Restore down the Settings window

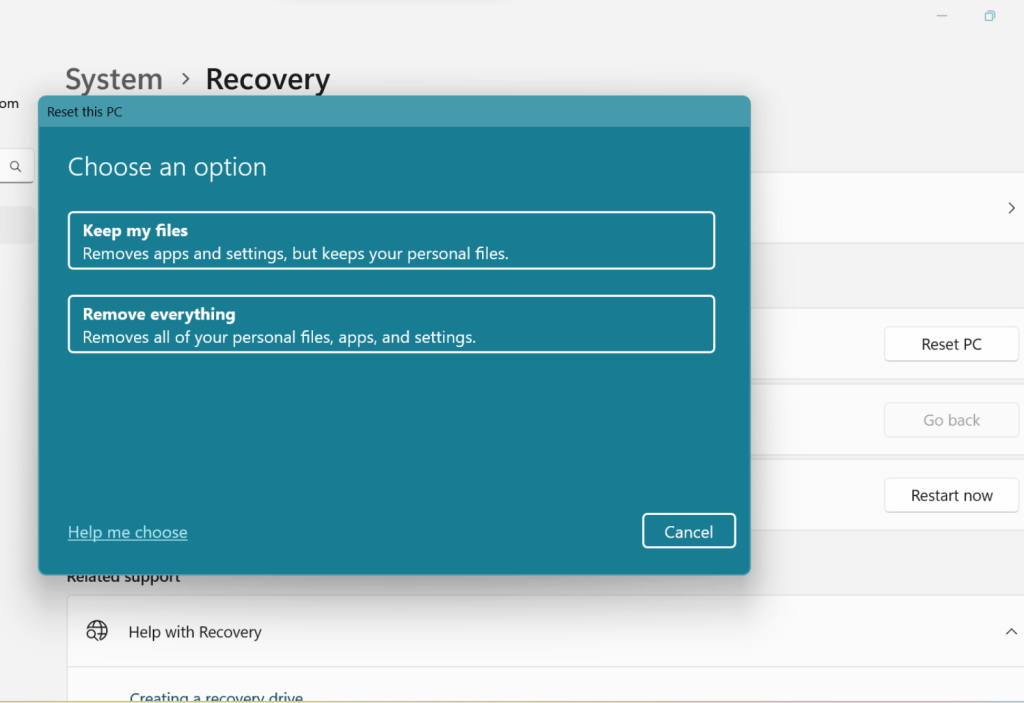tap(990, 16)
